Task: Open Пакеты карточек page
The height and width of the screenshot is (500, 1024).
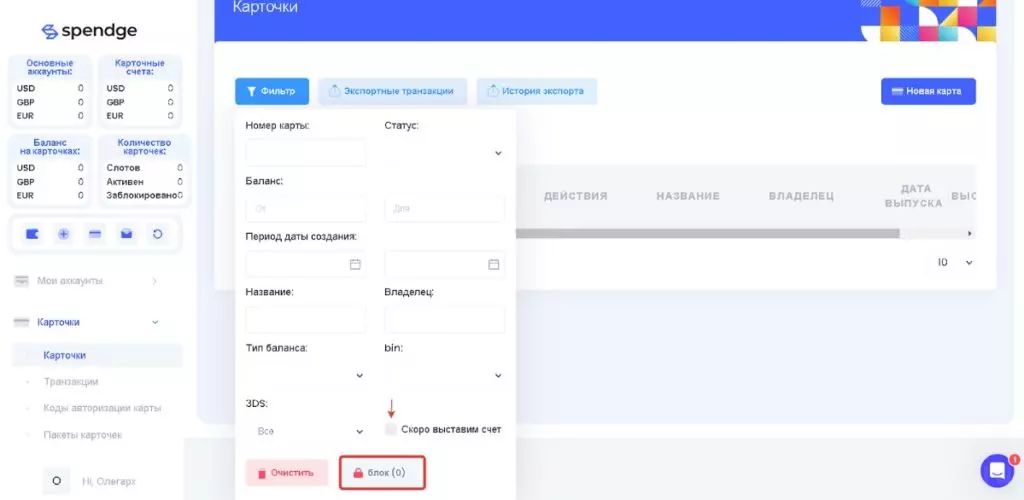Action: coord(82,435)
